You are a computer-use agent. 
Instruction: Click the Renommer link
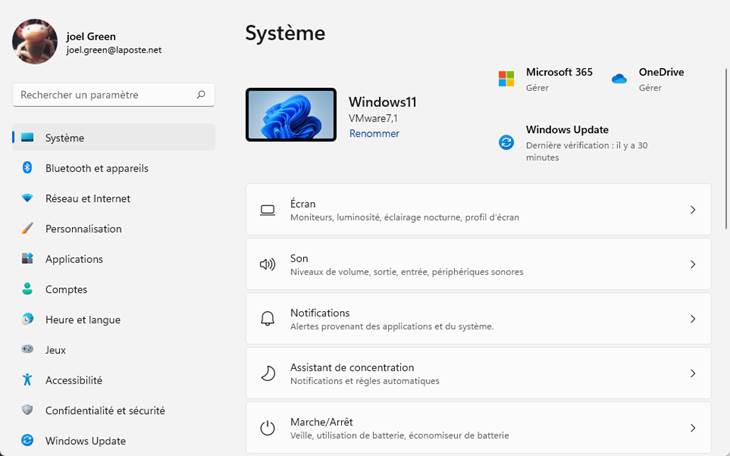pyautogui.click(x=374, y=133)
